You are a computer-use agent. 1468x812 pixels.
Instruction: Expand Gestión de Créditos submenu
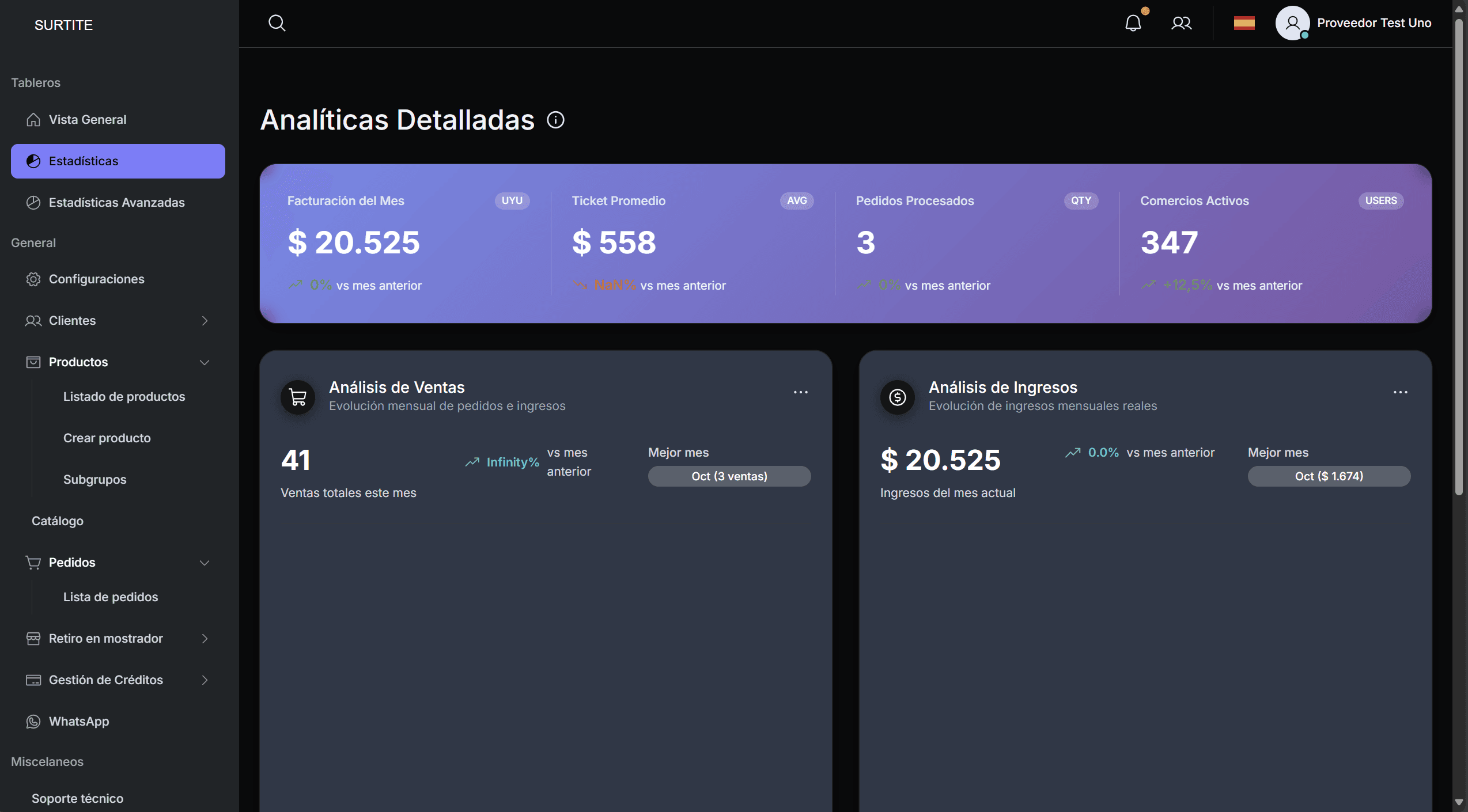(205, 680)
